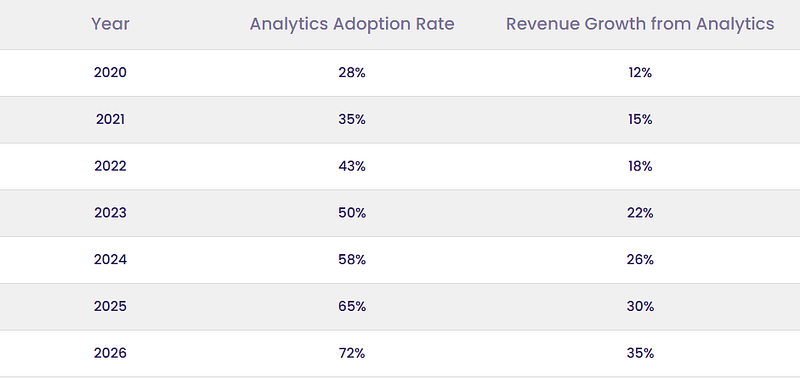Click the 28% adoption rate cell
The width and height of the screenshot is (800, 378).
click(352, 72)
